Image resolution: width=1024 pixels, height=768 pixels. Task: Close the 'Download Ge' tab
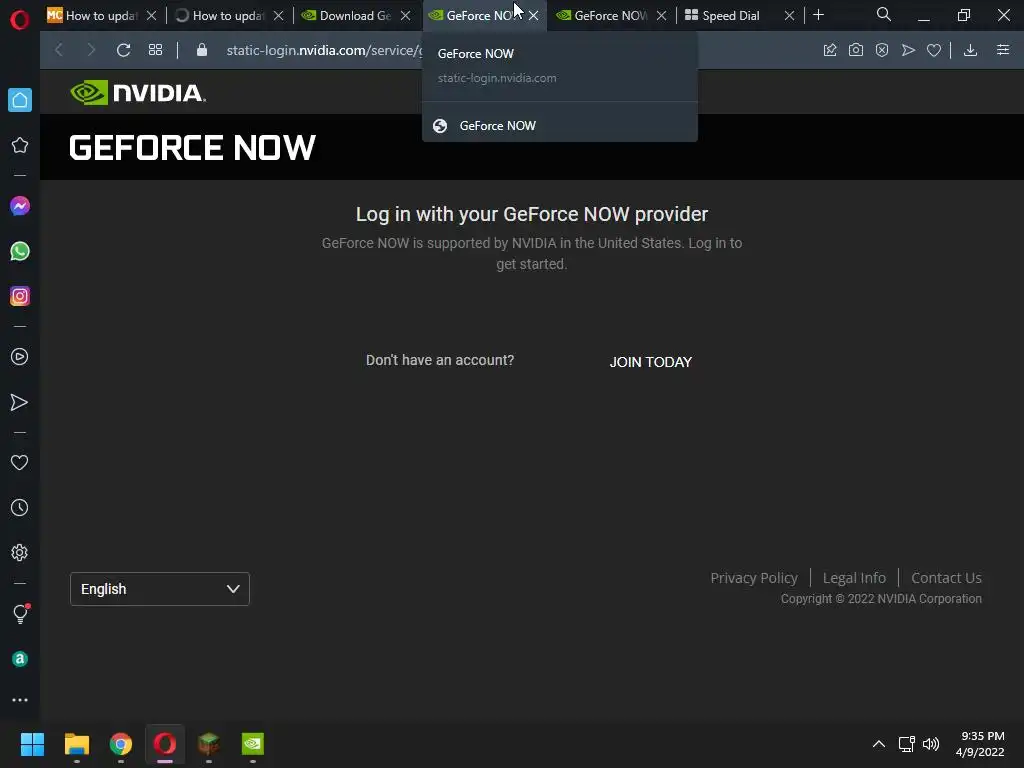(x=406, y=15)
